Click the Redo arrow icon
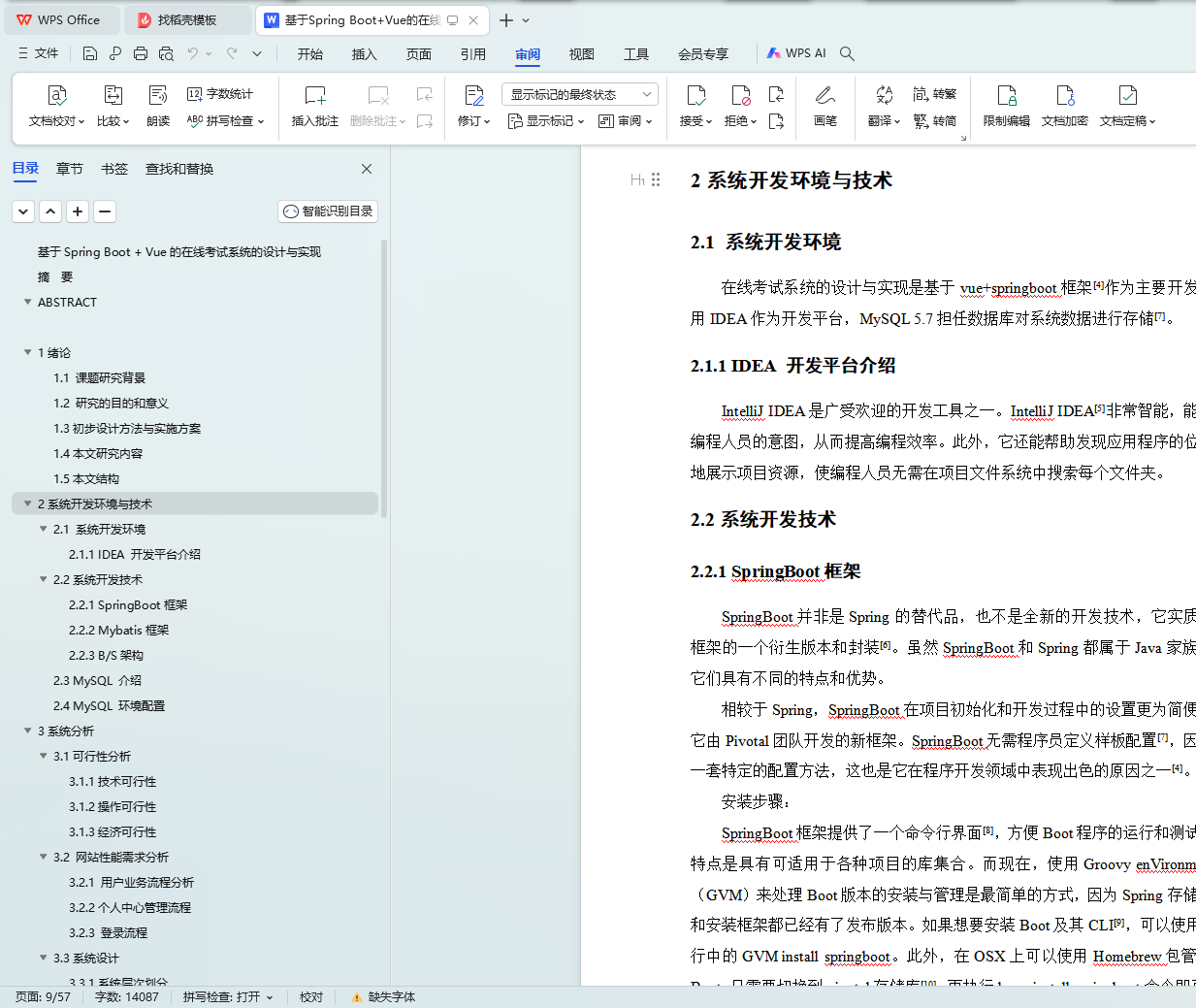 click(232, 53)
